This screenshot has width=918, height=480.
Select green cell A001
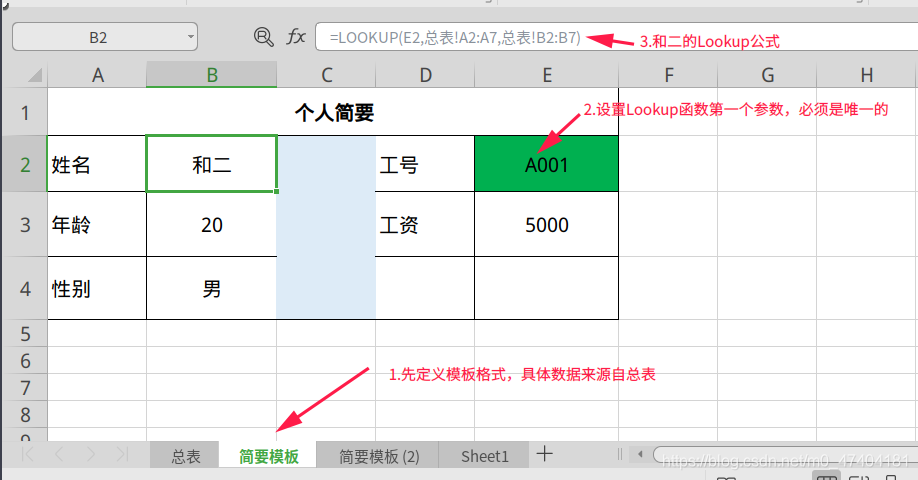point(546,164)
